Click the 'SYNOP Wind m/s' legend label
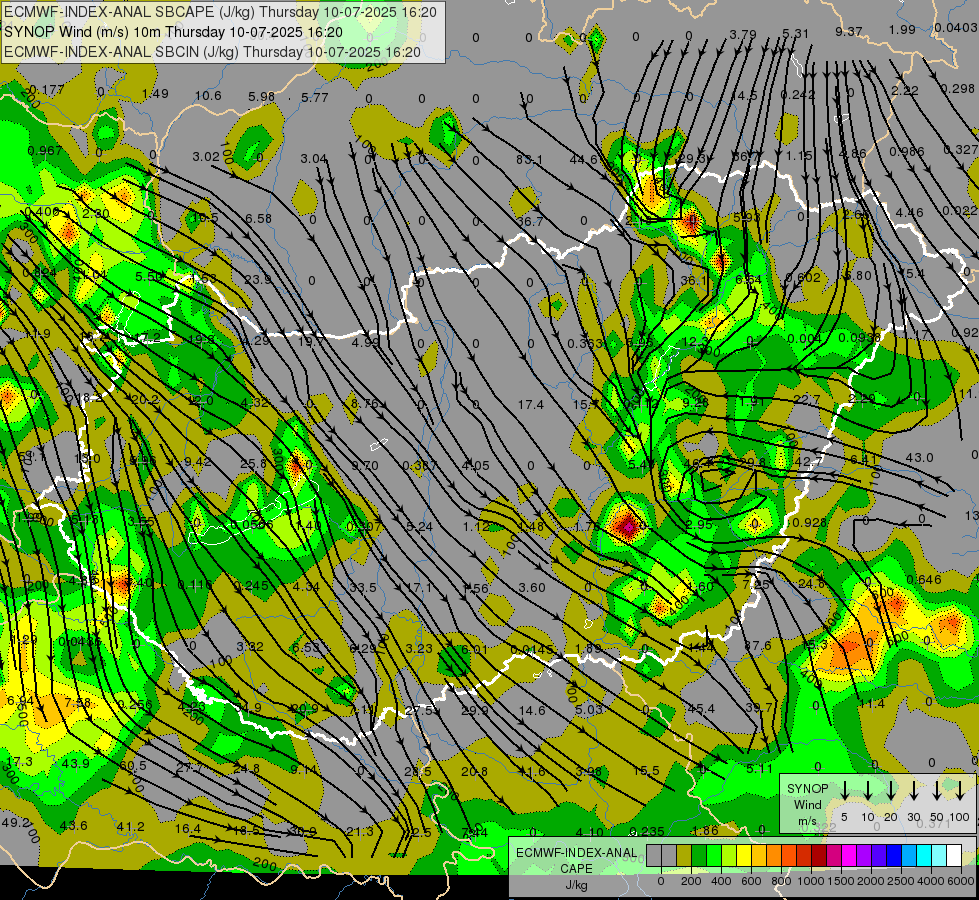Screen dimensions: 979x900 (807, 804)
